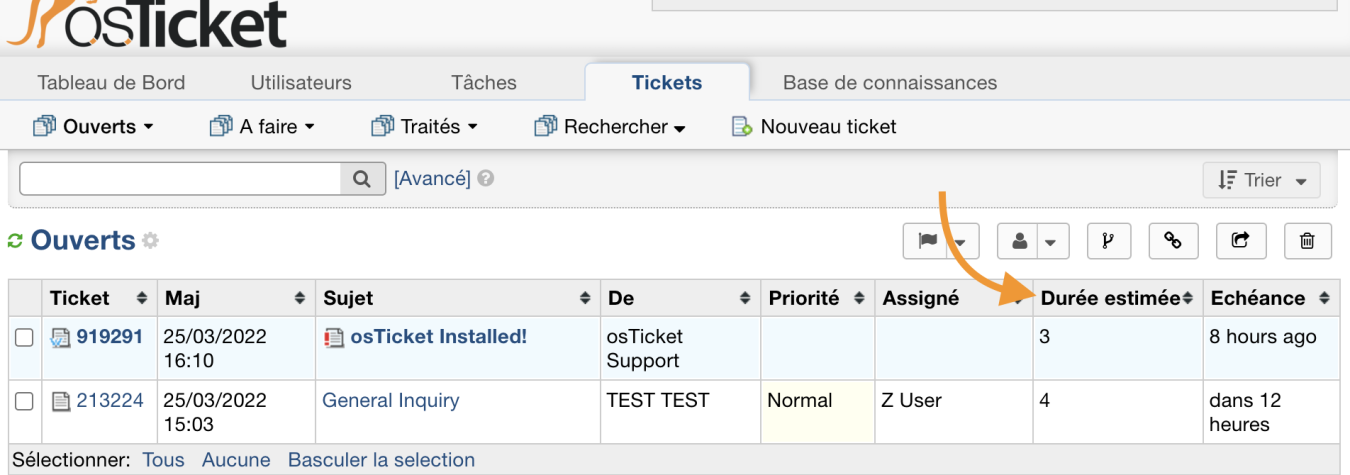Image resolution: width=1350 pixels, height=475 pixels.
Task: Expand the Traités queue dropdown
Action: (x=424, y=127)
